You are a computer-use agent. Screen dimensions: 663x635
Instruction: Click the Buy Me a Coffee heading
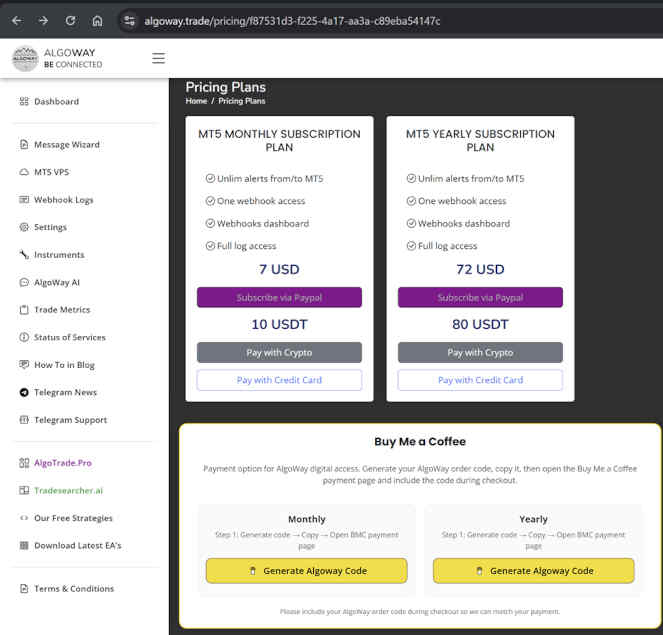click(420, 442)
